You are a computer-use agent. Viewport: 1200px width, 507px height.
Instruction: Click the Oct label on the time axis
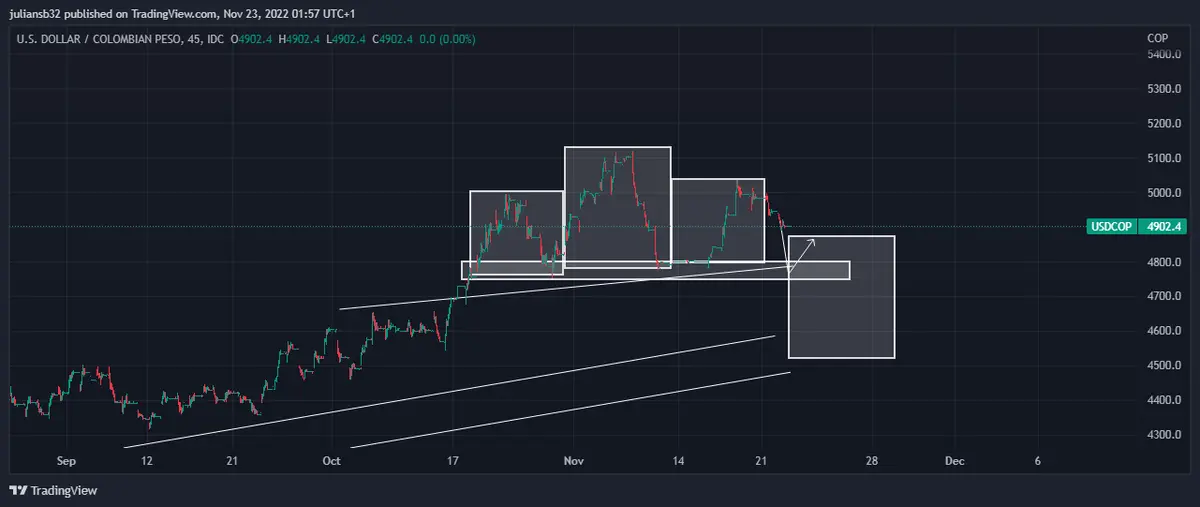click(x=333, y=461)
